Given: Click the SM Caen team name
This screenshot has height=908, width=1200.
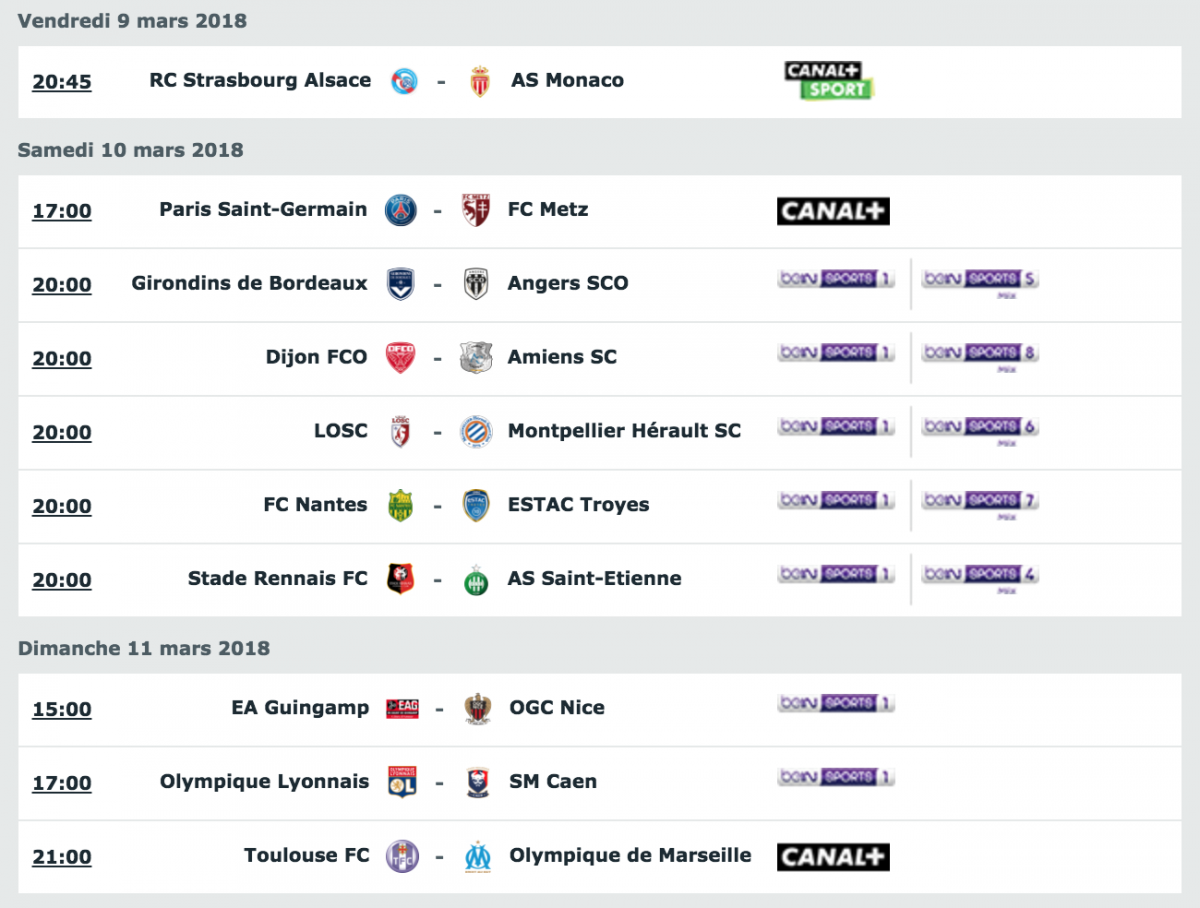Looking at the screenshot, I should point(553,782).
